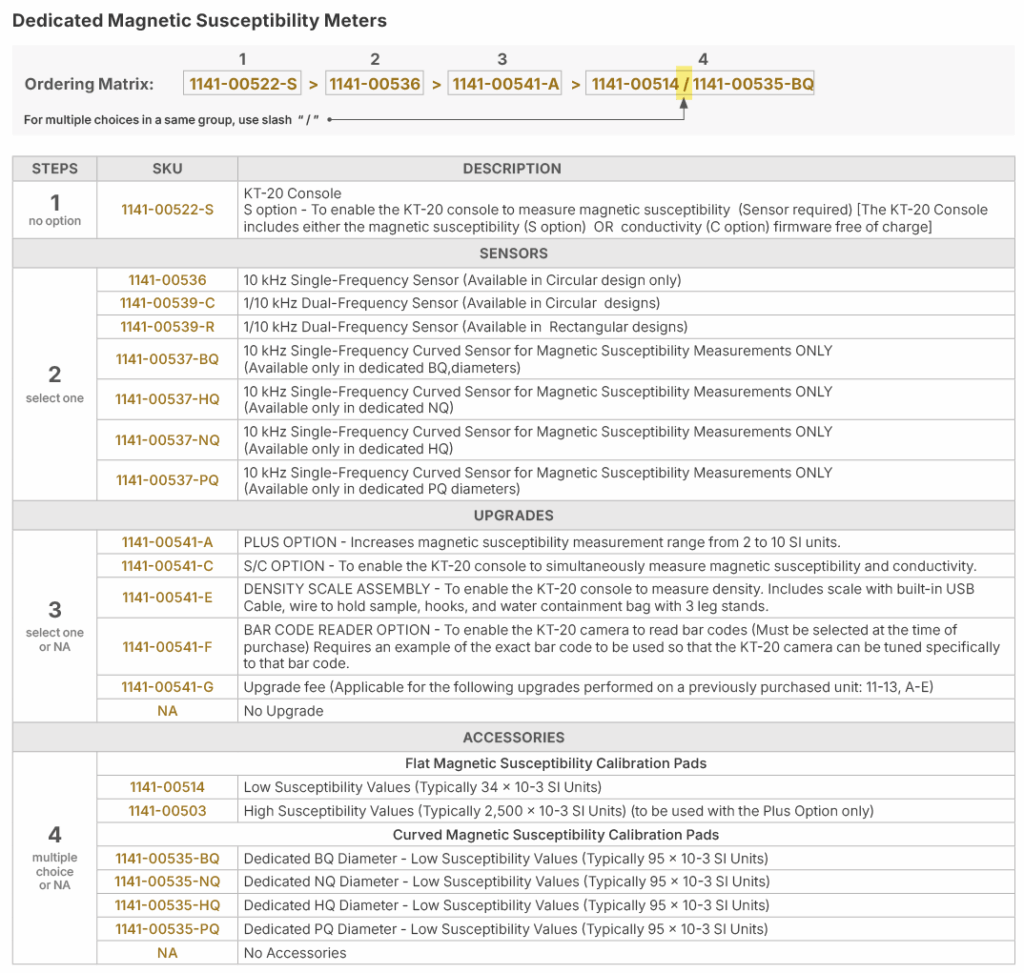This screenshot has height=973, width=1024.
Task: Click SKU "1141-00514" in the Accessories table
Action: (167, 787)
